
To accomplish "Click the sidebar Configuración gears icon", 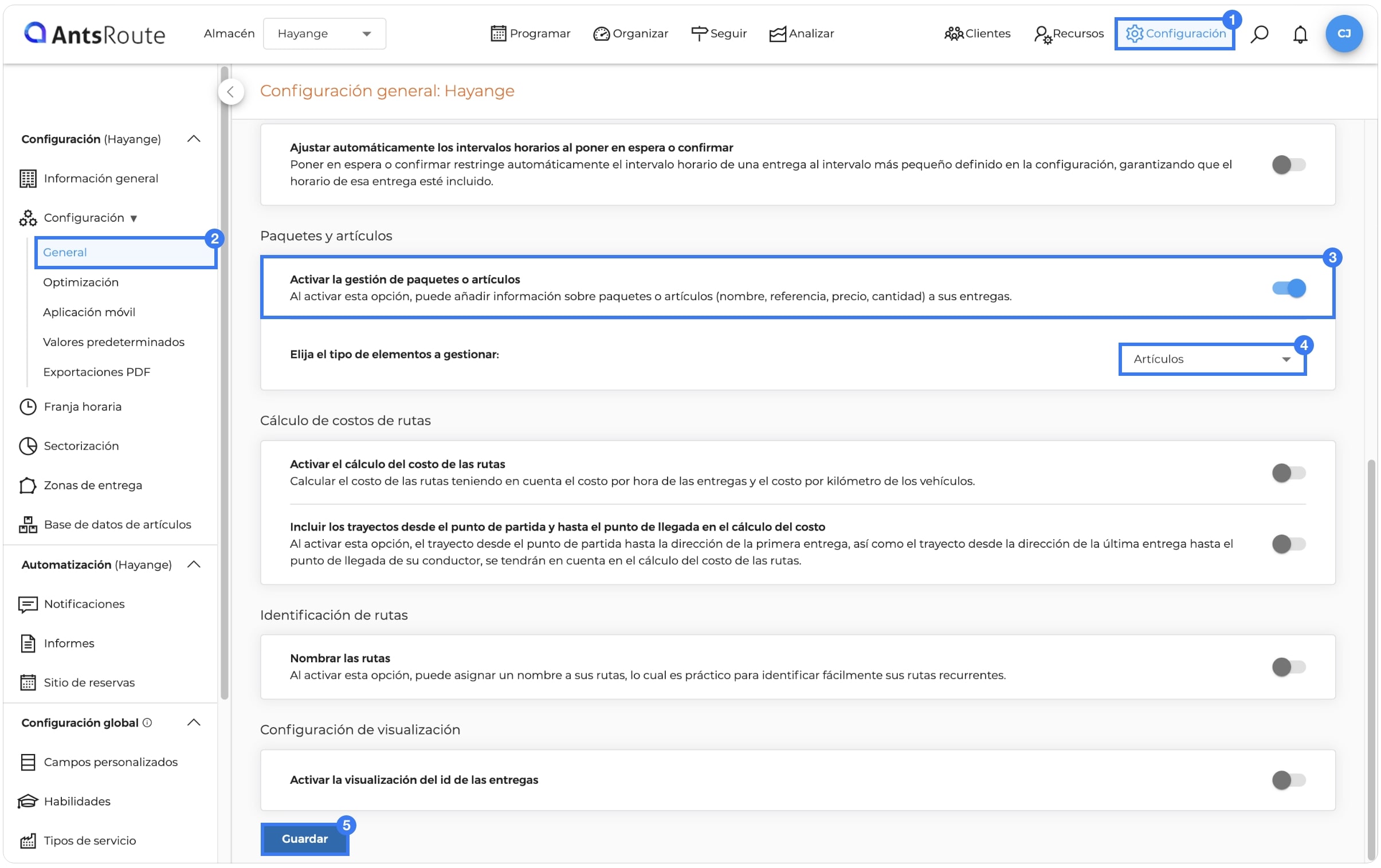I will [x=28, y=218].
